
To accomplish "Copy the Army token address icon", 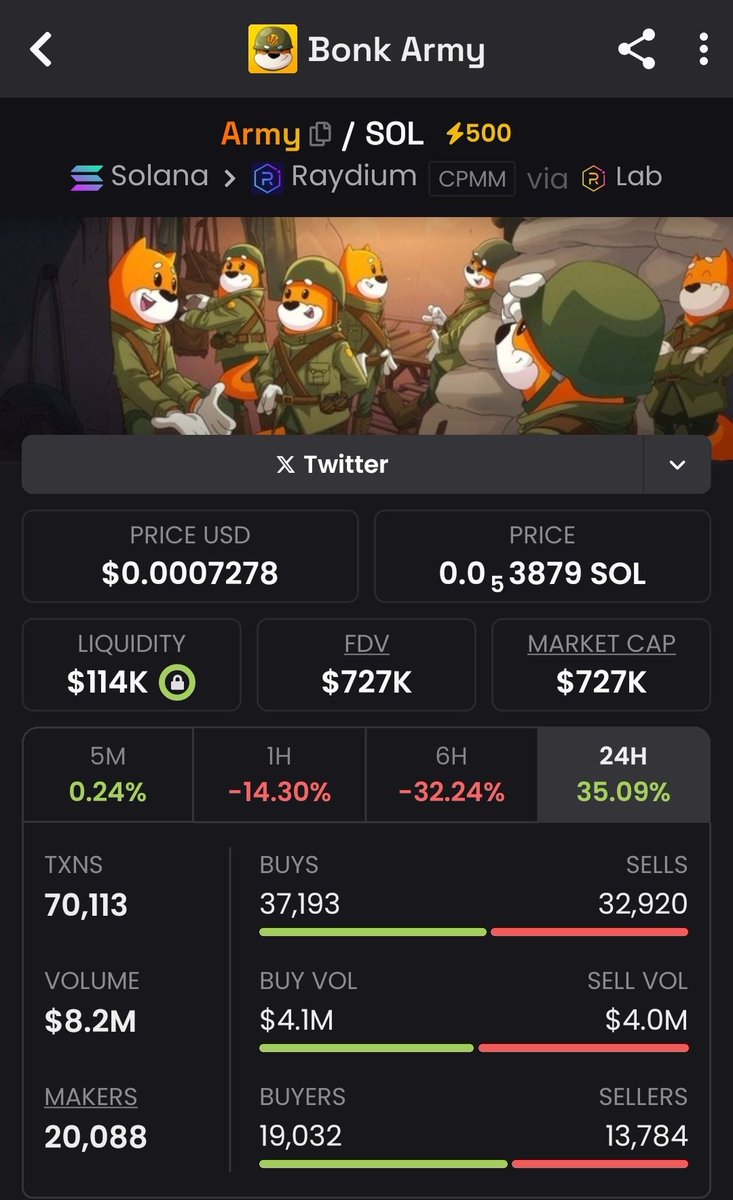I will 320,134.
